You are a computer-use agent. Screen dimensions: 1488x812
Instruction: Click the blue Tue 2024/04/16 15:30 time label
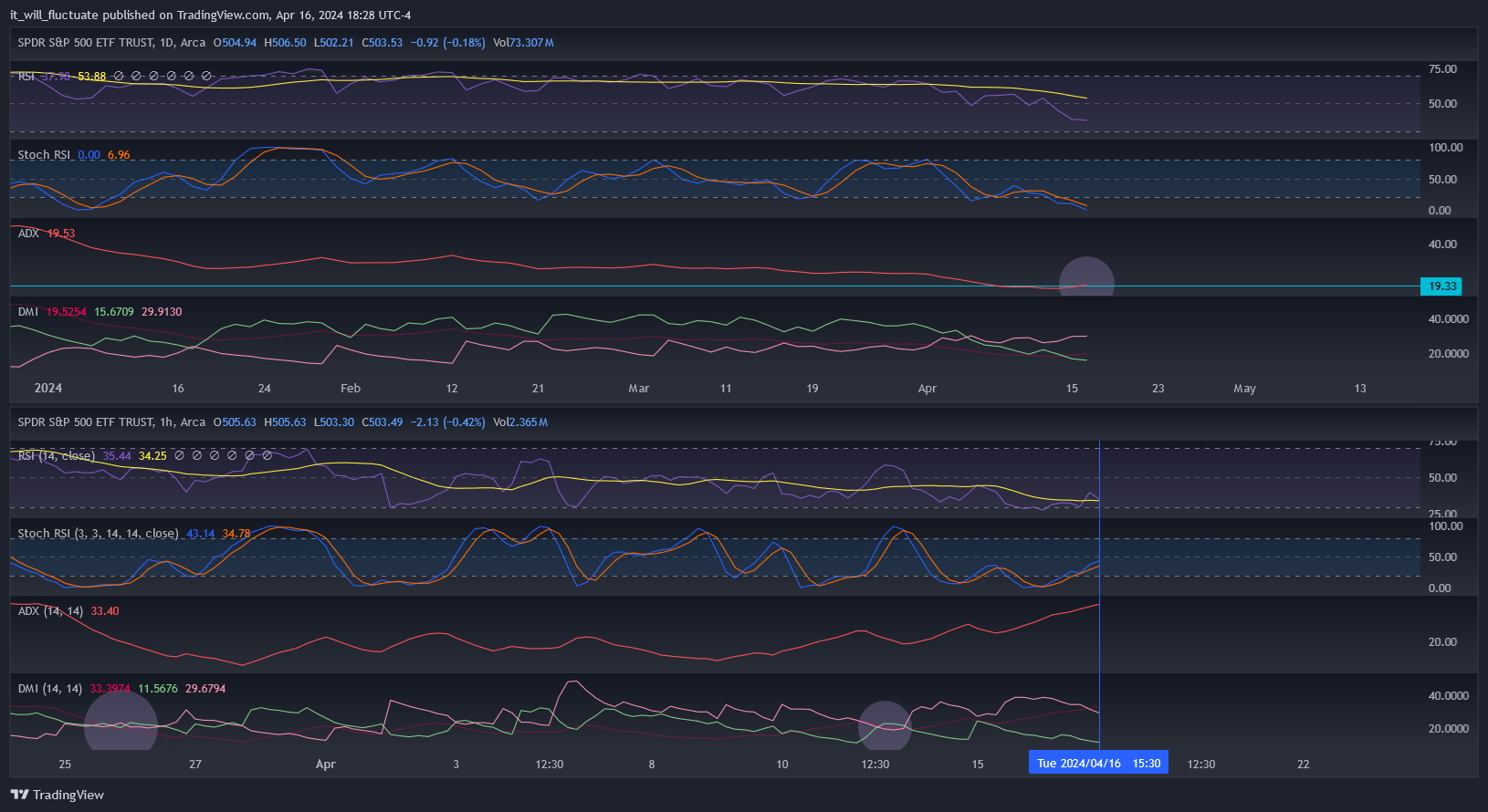(x=1098, y=763)
